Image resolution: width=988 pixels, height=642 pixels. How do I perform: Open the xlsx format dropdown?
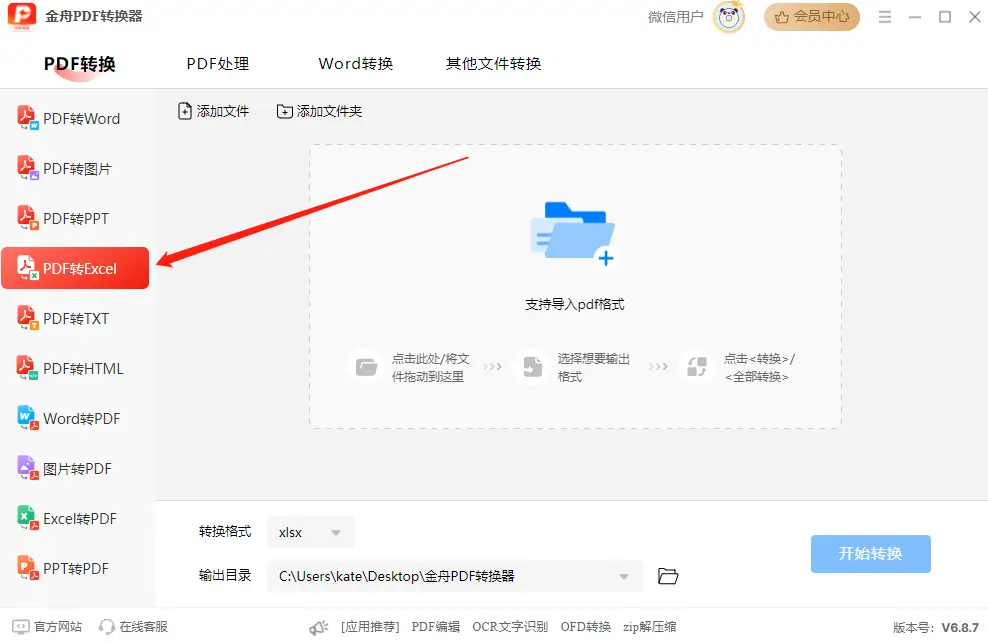pyautogui.click(x=310, y=532)
